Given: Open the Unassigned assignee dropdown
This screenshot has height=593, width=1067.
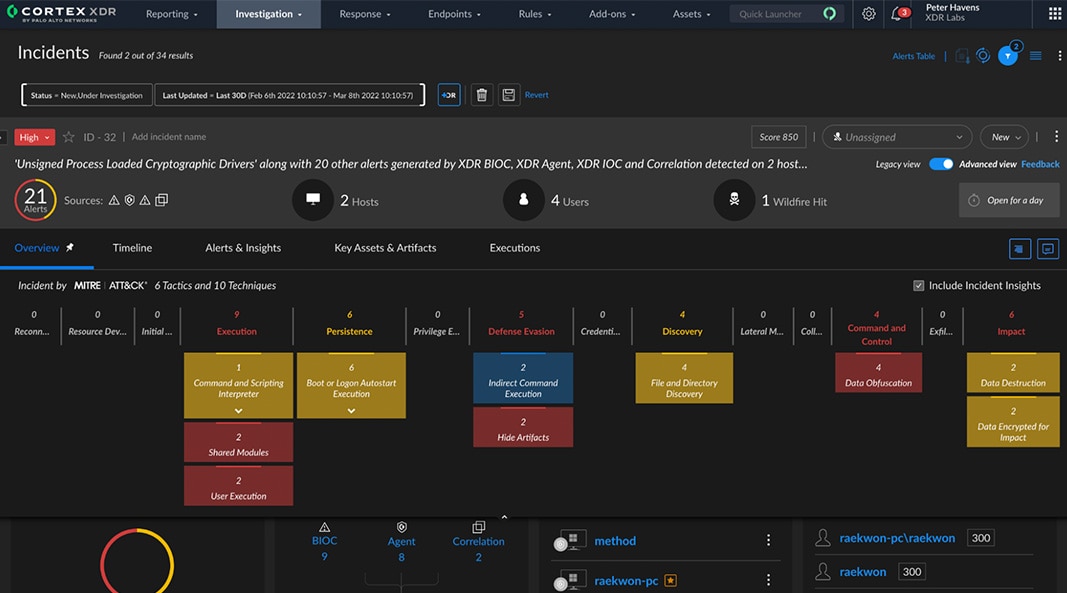Looking at the screenshot, I should click(895, 136).
